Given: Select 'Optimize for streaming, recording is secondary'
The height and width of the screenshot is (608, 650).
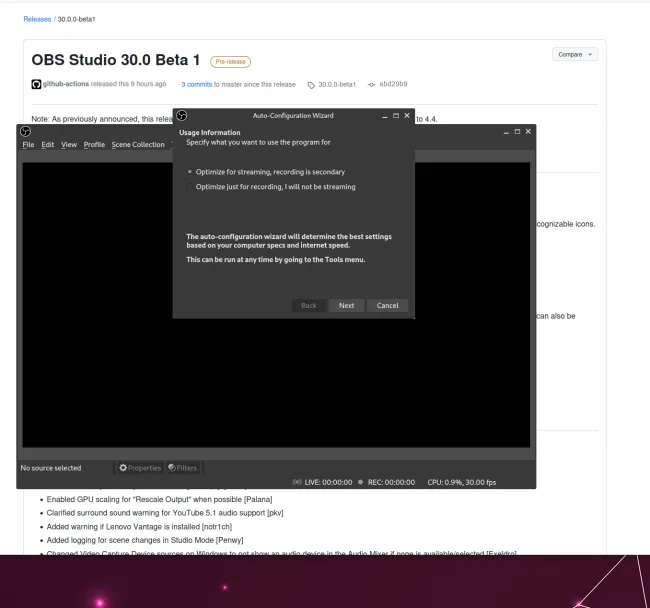Looking at the screenshot, I should [190, 172].
